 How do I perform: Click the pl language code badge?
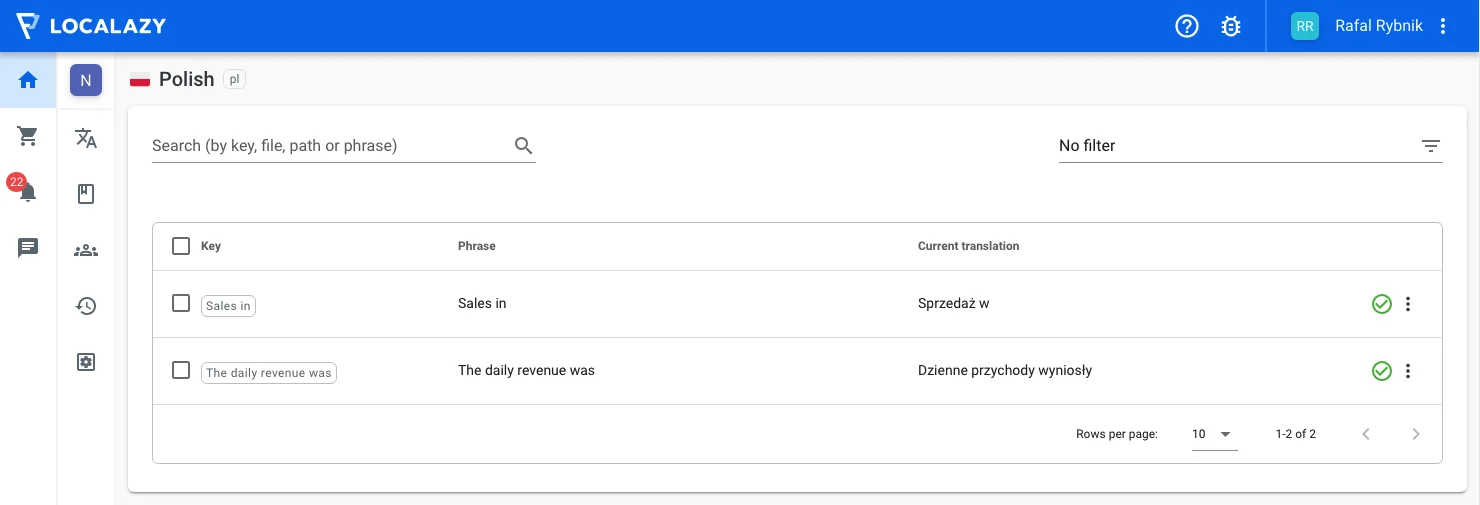coord(234,79)
